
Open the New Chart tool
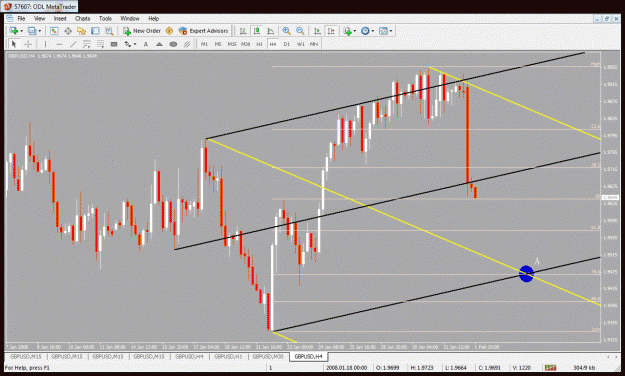(x=14, y=31)
